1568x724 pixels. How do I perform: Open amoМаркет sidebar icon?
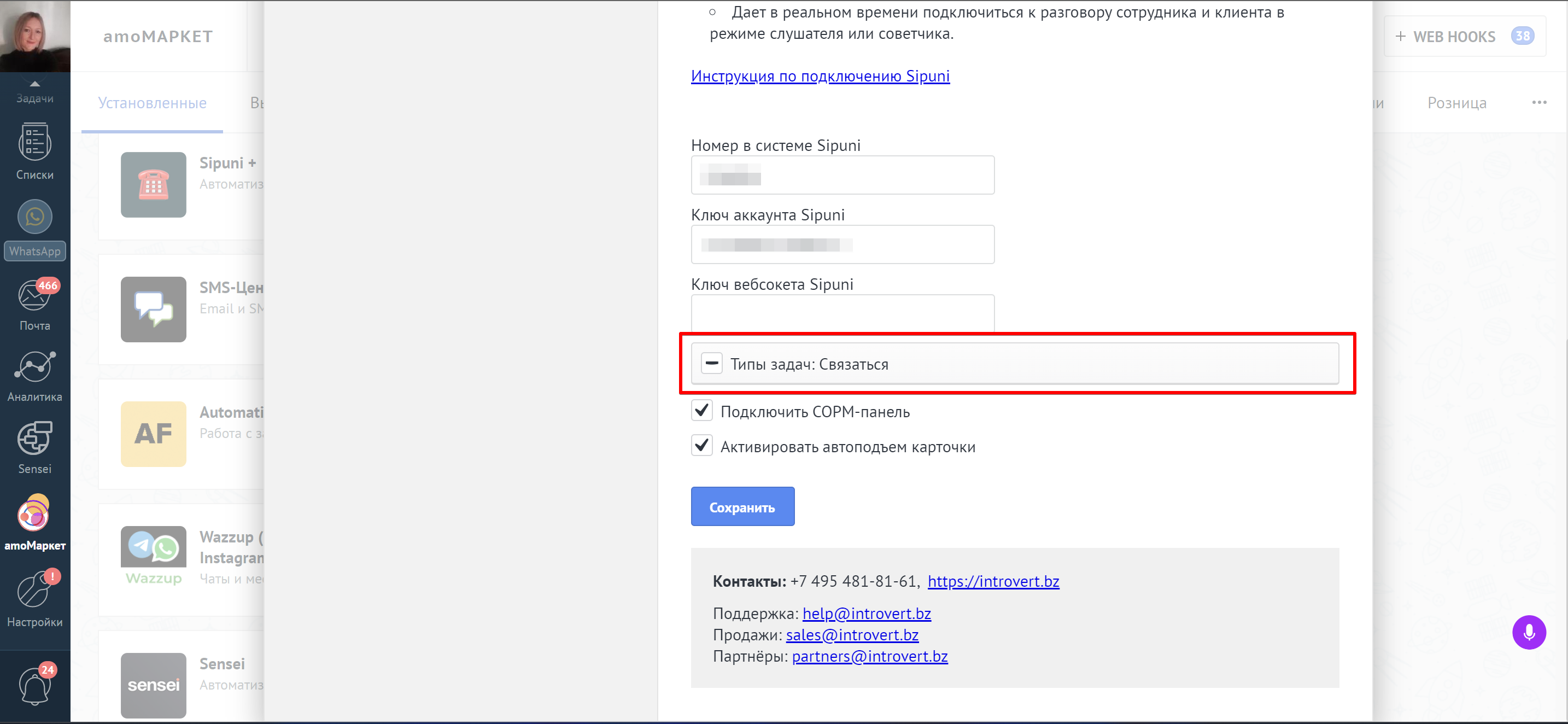pyautogui.click(x=34, y=523)
